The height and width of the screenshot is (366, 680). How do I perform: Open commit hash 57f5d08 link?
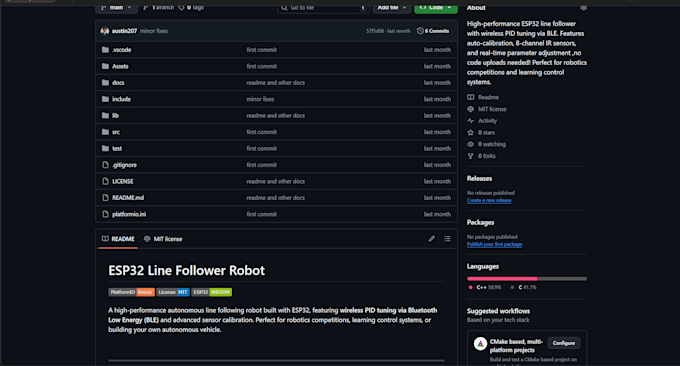pos(375,31)
